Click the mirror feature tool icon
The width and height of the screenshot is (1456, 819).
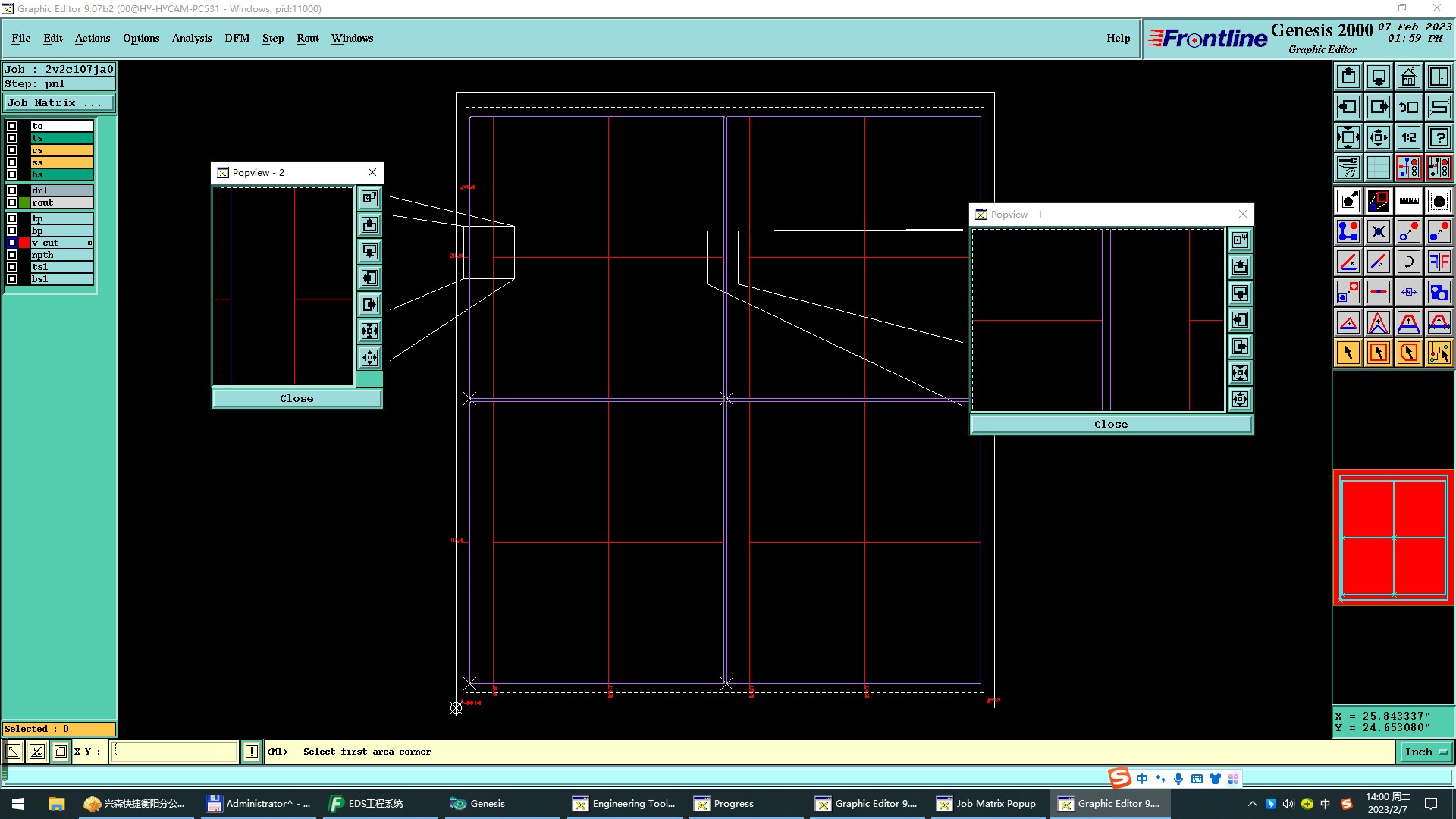pos(1439,262)
